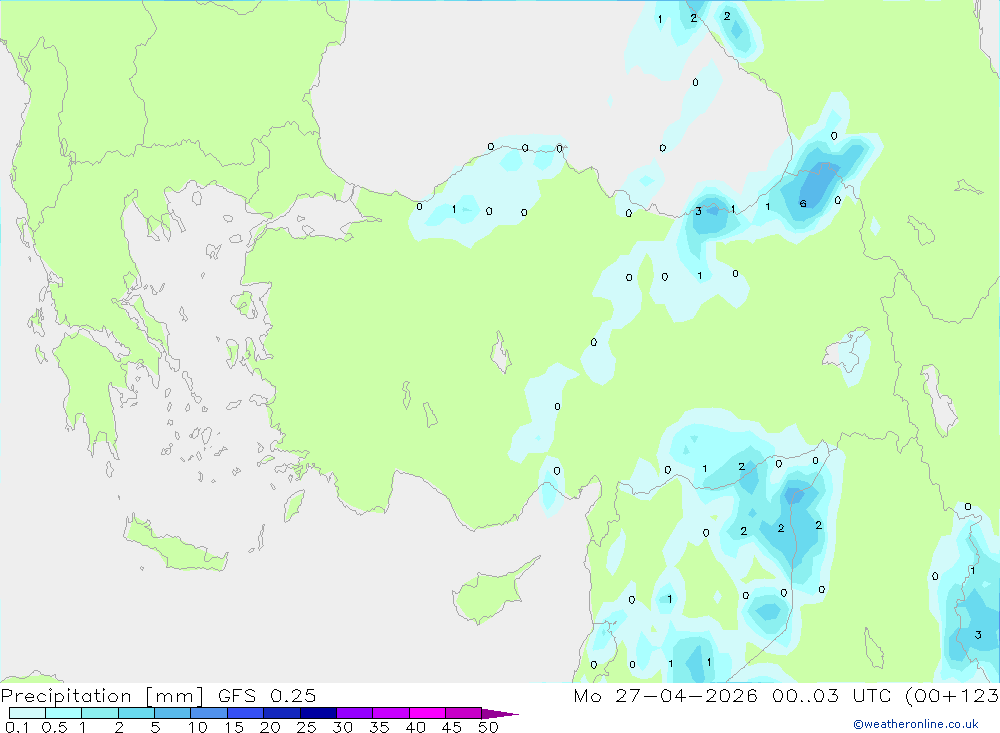Click the 'Precipitation [mm]' title text
The image size is (1000, 733).
click(x=102, y=696)
